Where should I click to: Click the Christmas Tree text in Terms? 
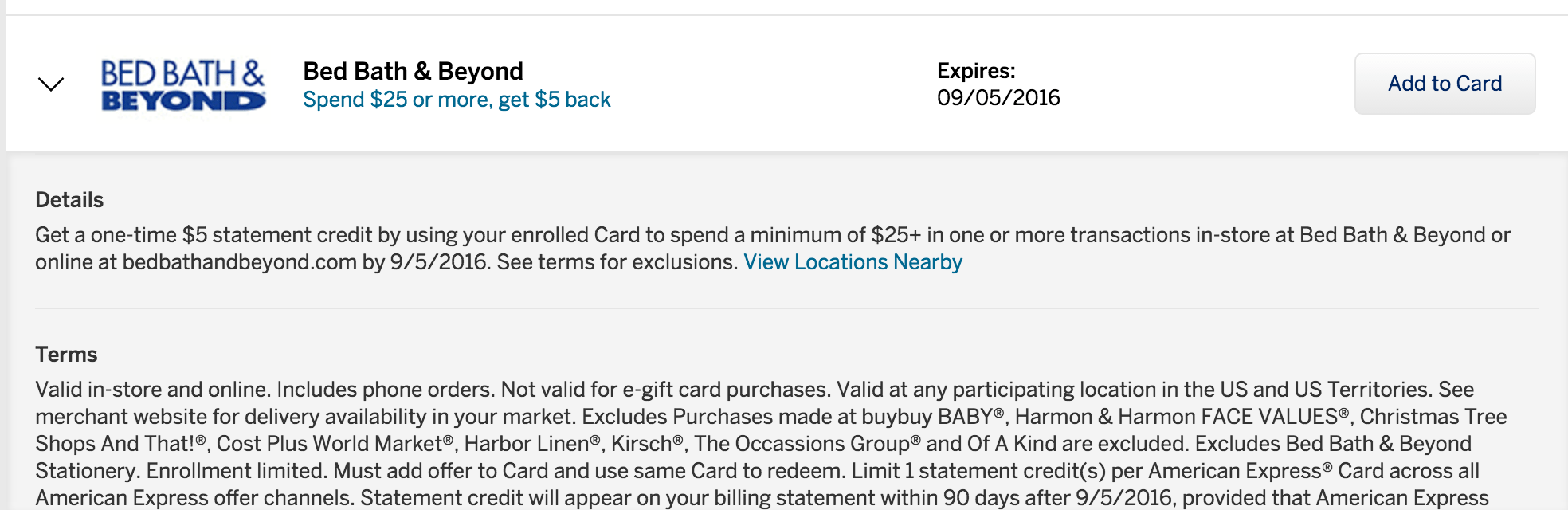point(1433,417)
